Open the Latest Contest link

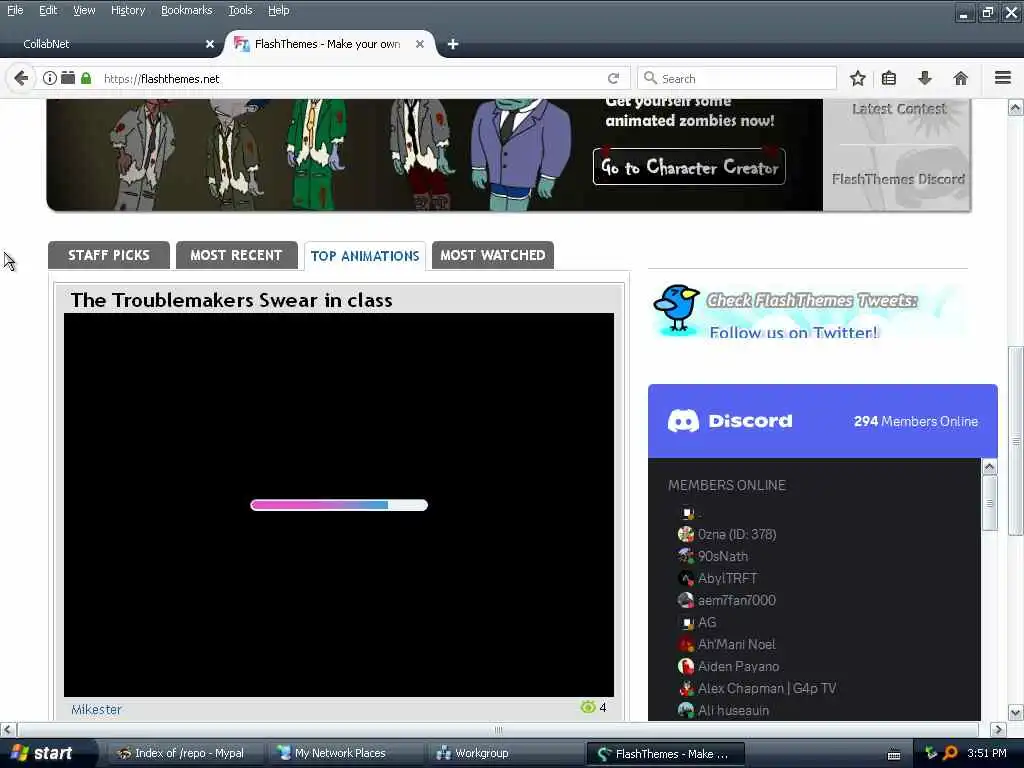point(899,109)
